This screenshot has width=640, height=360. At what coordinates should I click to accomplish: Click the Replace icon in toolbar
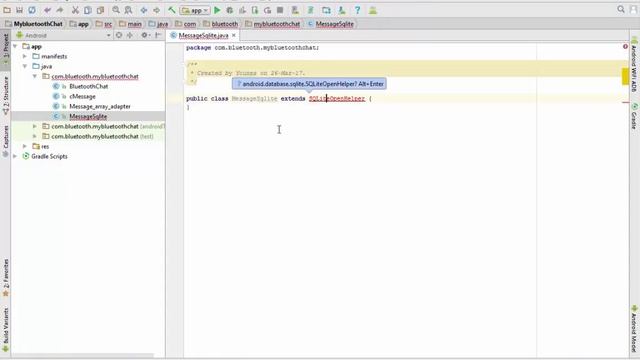tap(129, 10)
